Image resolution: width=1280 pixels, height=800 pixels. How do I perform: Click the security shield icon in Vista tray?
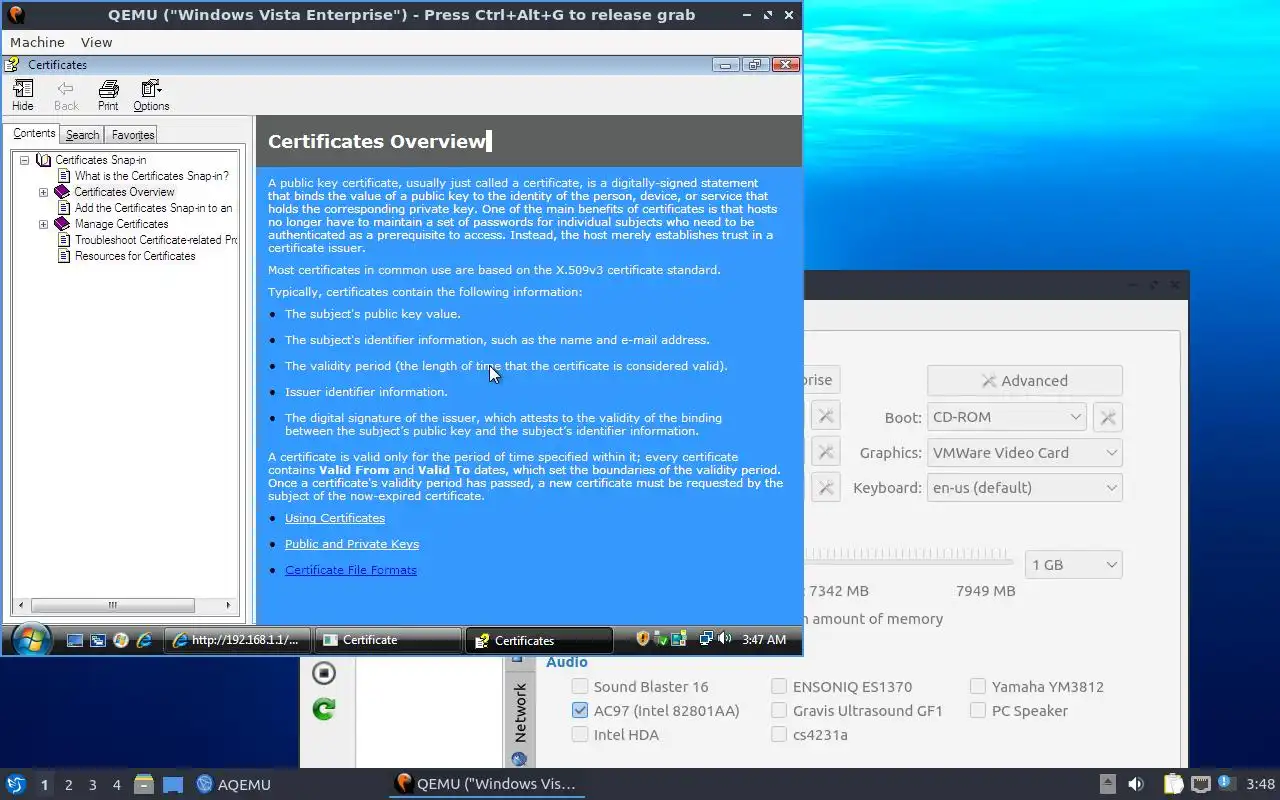tap(643, 639)
